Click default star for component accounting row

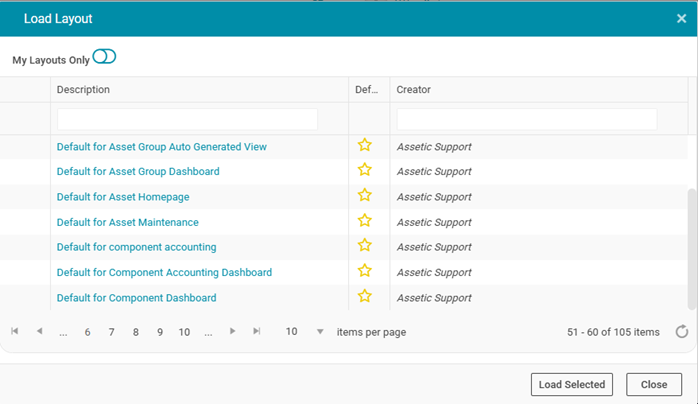tap(365, 246)
